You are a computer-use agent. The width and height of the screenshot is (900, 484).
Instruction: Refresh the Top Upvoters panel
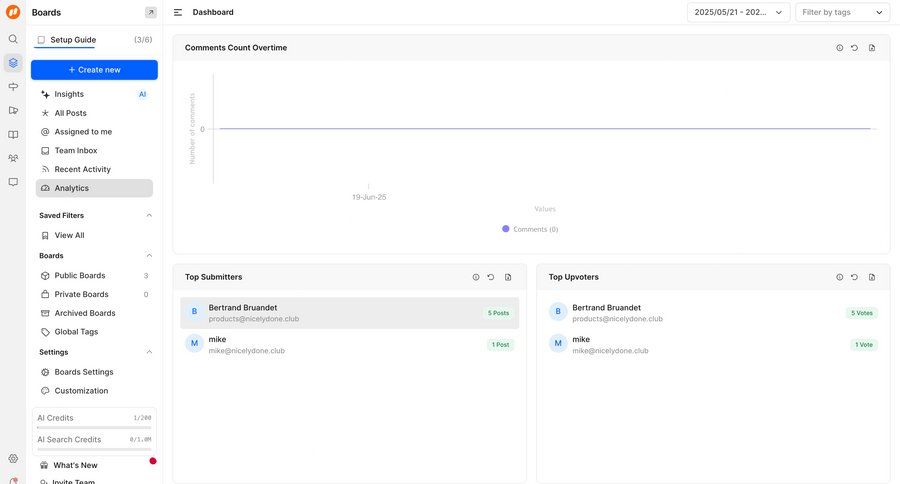[855, 277]
